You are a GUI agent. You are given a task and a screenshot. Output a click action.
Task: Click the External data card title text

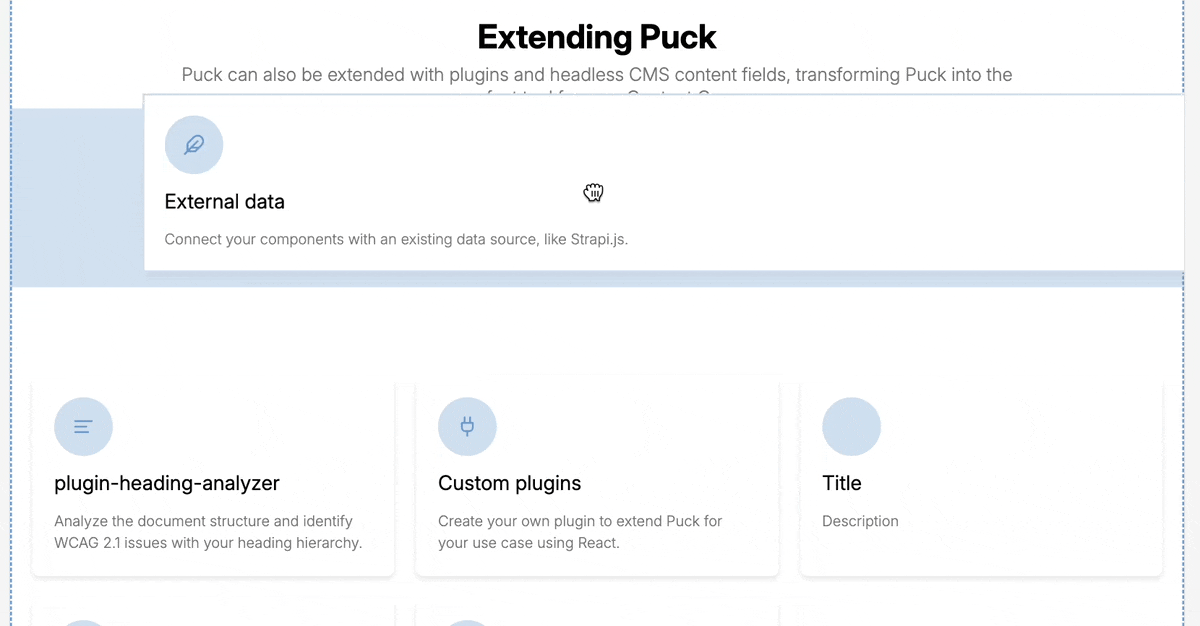[x=224, y=201]
